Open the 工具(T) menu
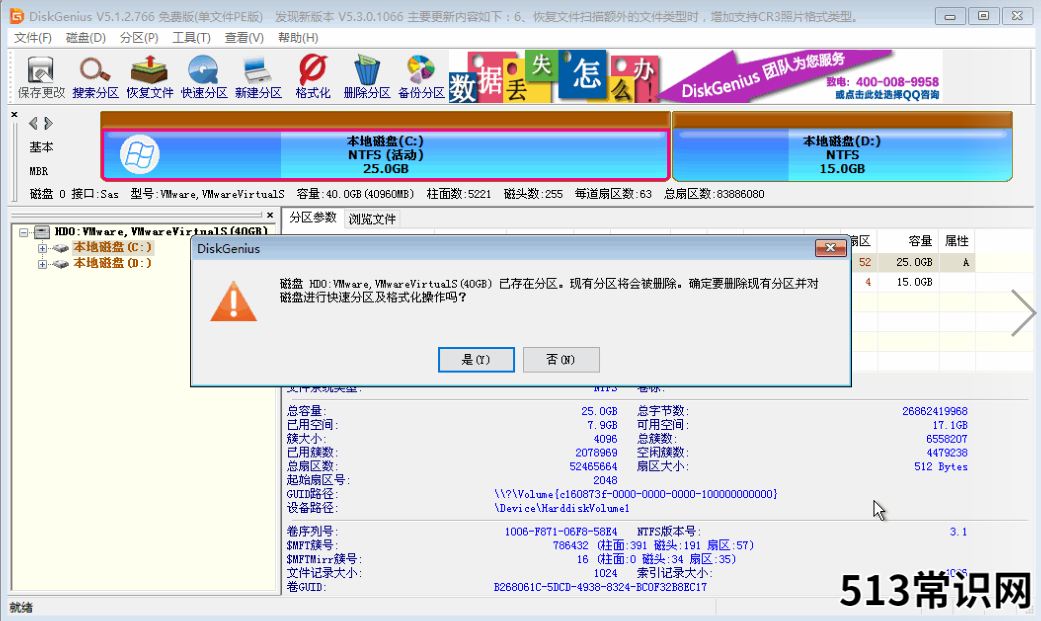Image resolution: width=1041 pixels, height=621 pixels. click(192, 38)
